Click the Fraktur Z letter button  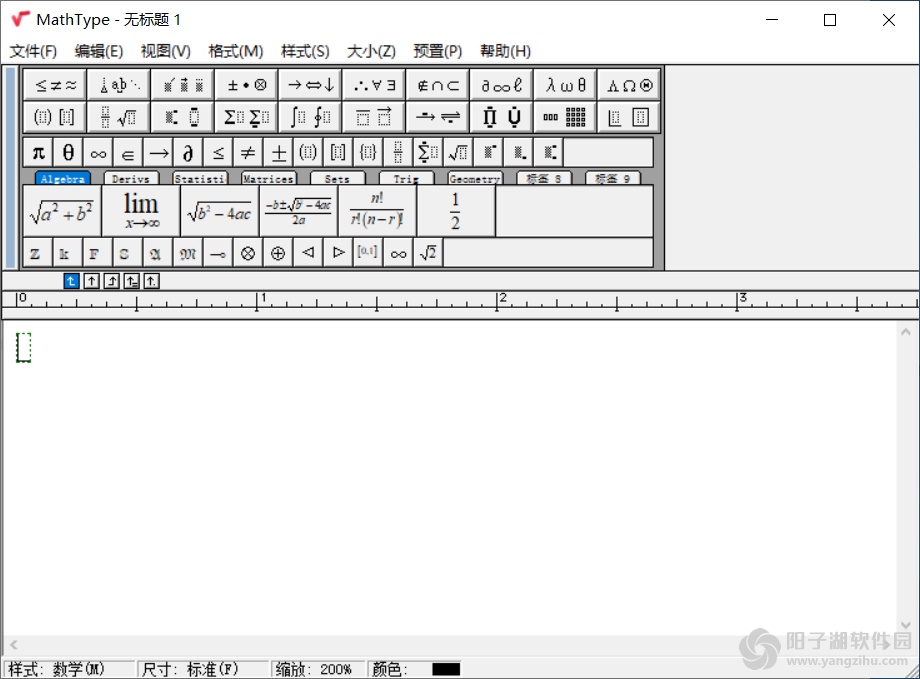coord(35,253)
